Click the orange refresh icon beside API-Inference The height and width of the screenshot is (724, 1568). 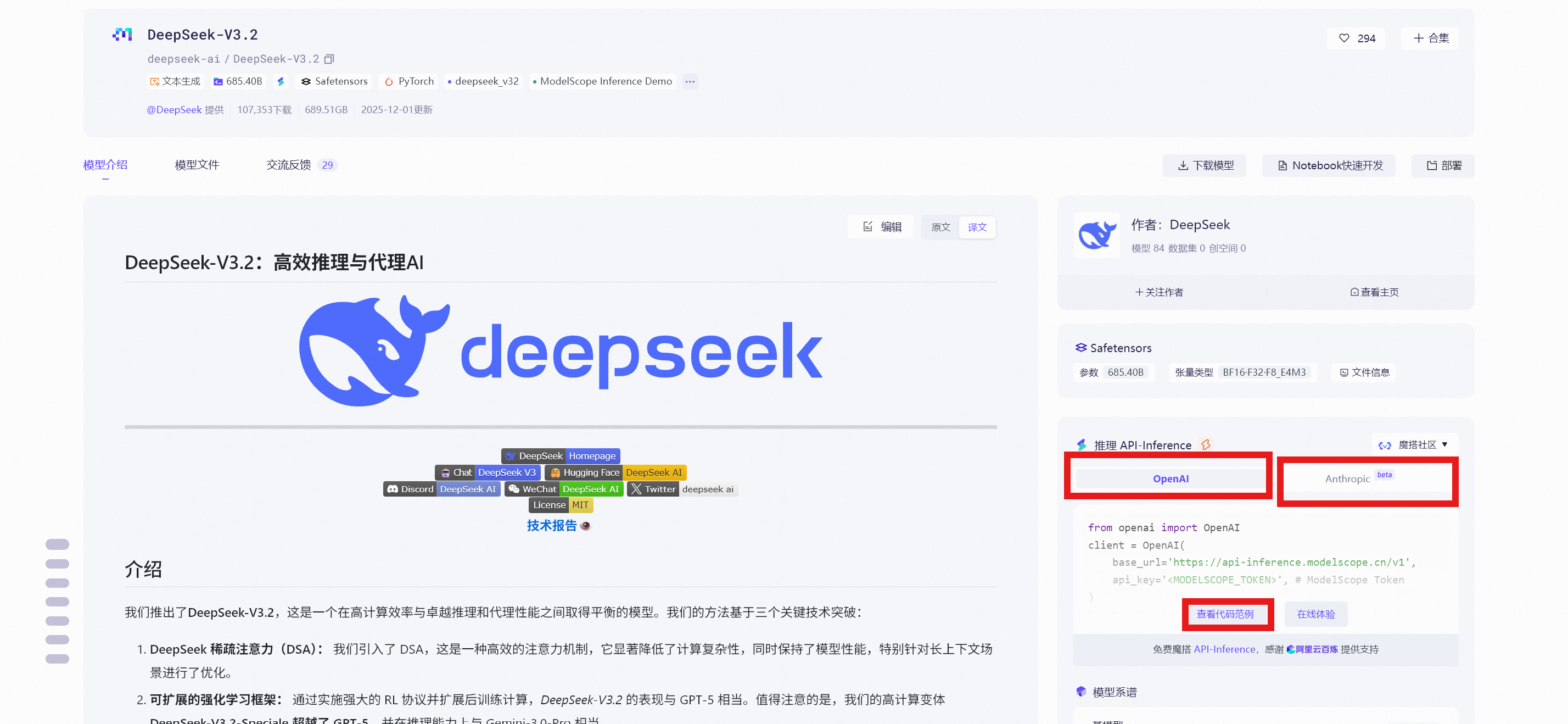click(x=1205, y=444)
